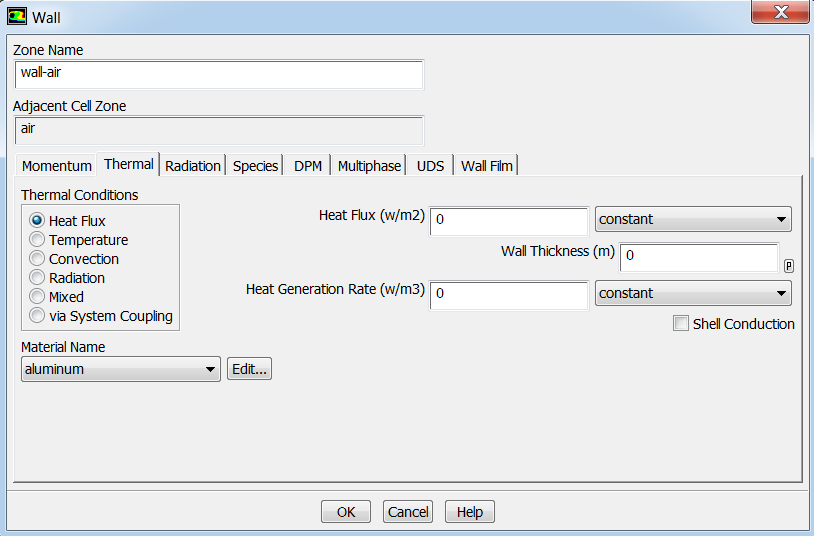Switch to the UDS tab
Screen dimensions: 814x536
coord(430,166)
